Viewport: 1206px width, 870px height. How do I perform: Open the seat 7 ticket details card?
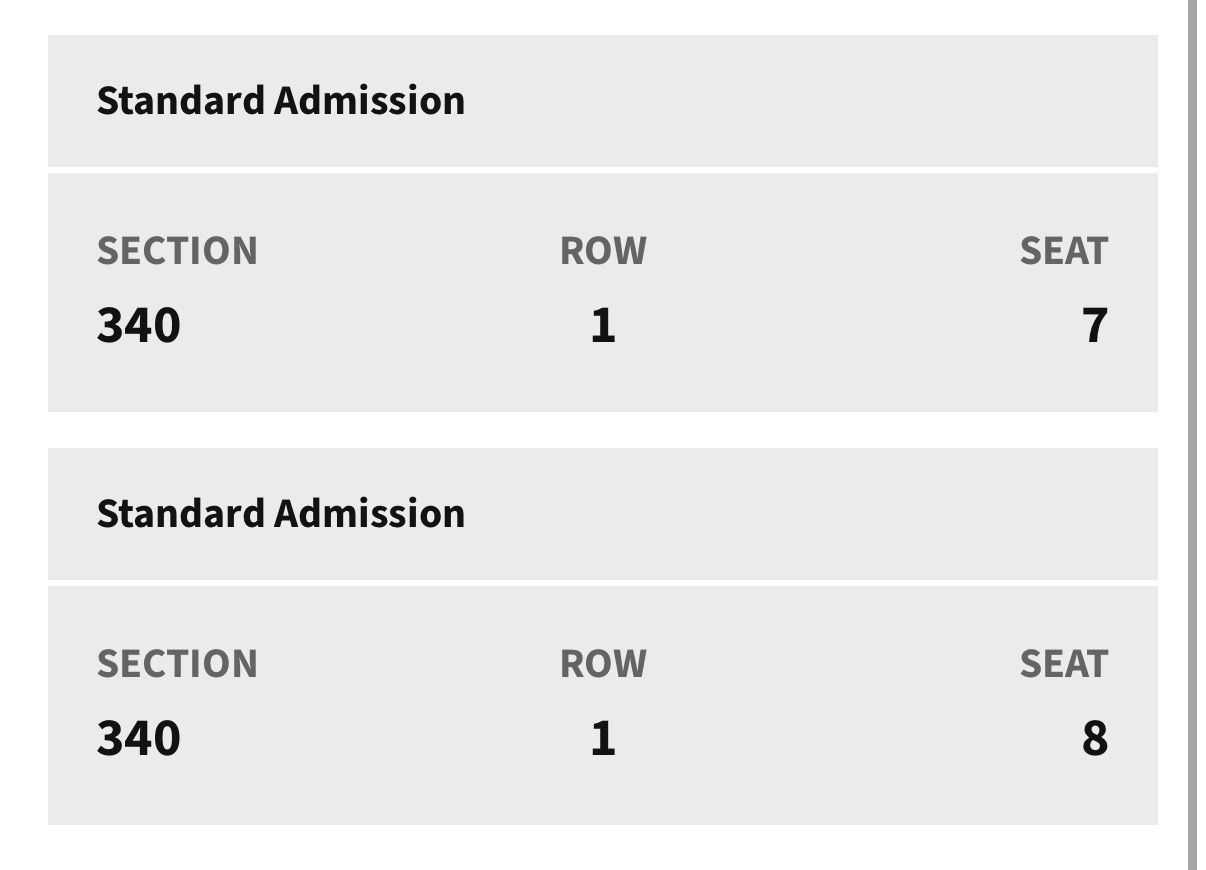pos(603,292)
